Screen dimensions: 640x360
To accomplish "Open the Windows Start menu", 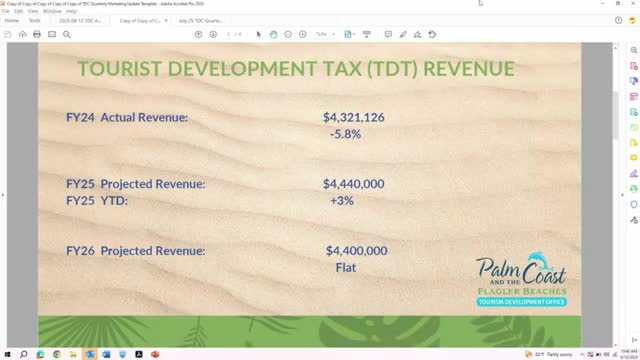I will [x=7, y=354].
